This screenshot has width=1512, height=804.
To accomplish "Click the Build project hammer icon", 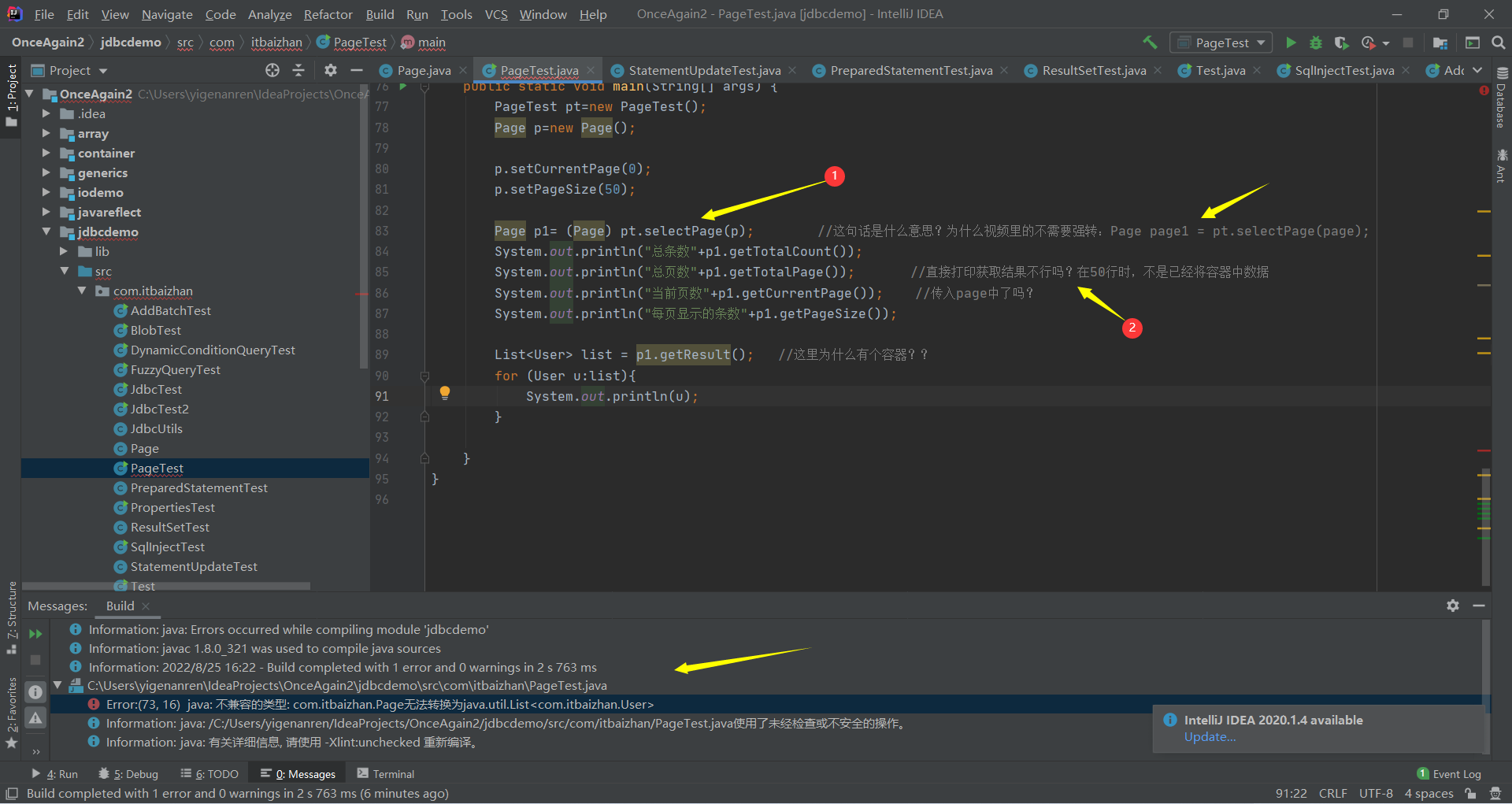I will click(1150, 43).
